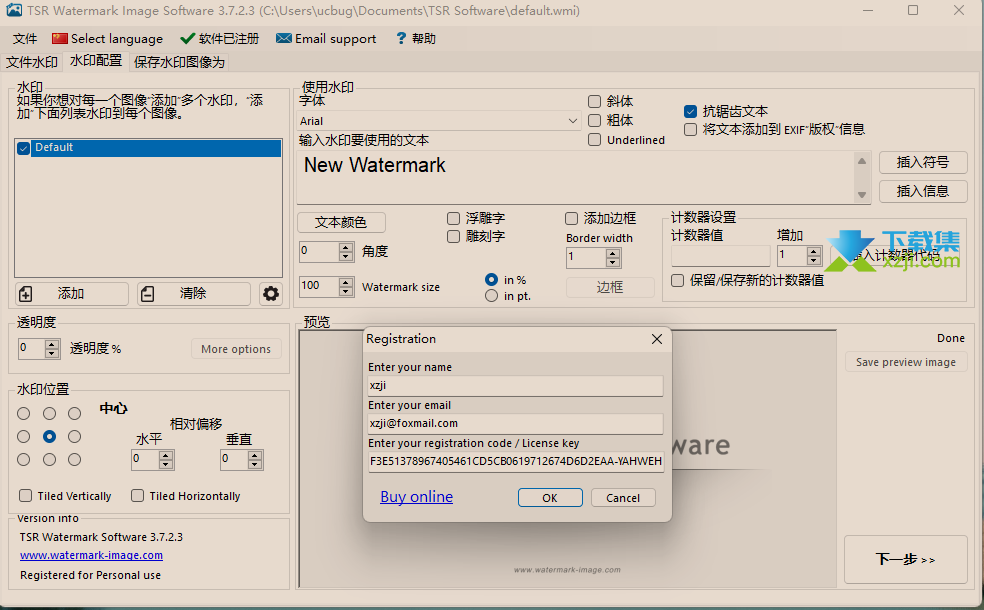This screenshot has width=984, height=610.
Task: Check the 添加边框 checkbox
Action: [x=571, y=218]
